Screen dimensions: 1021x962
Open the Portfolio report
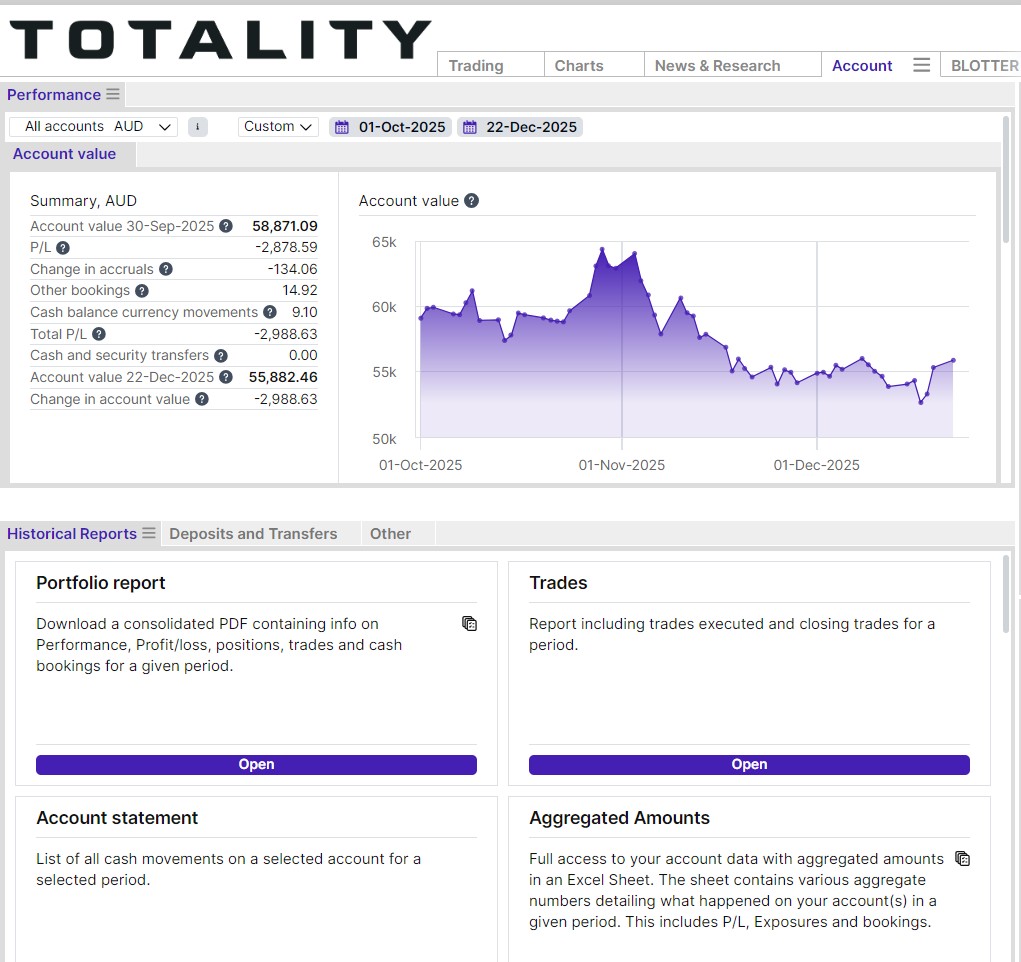[x=256, y=765]
